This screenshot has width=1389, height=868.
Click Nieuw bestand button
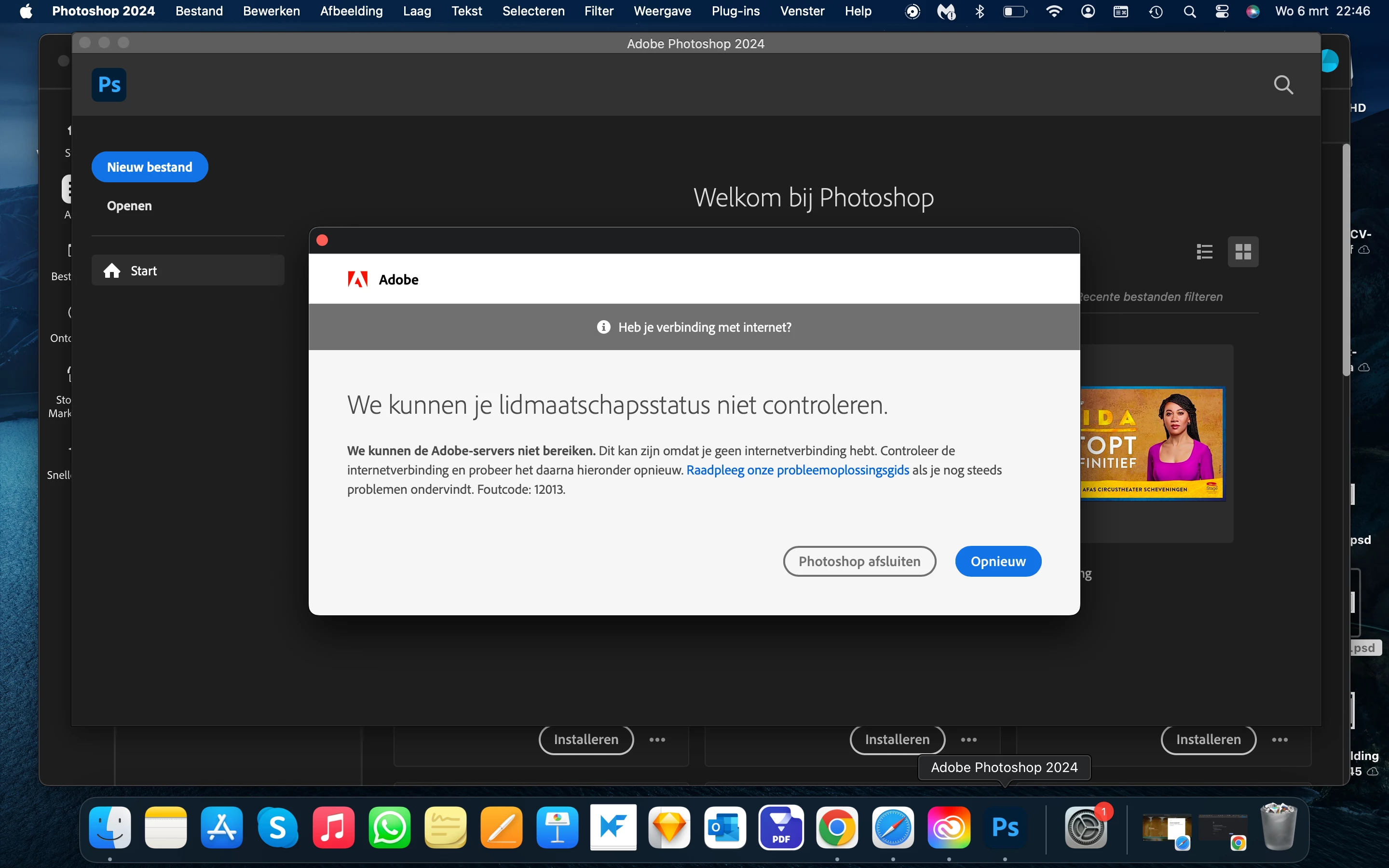(x=149, y=167)
